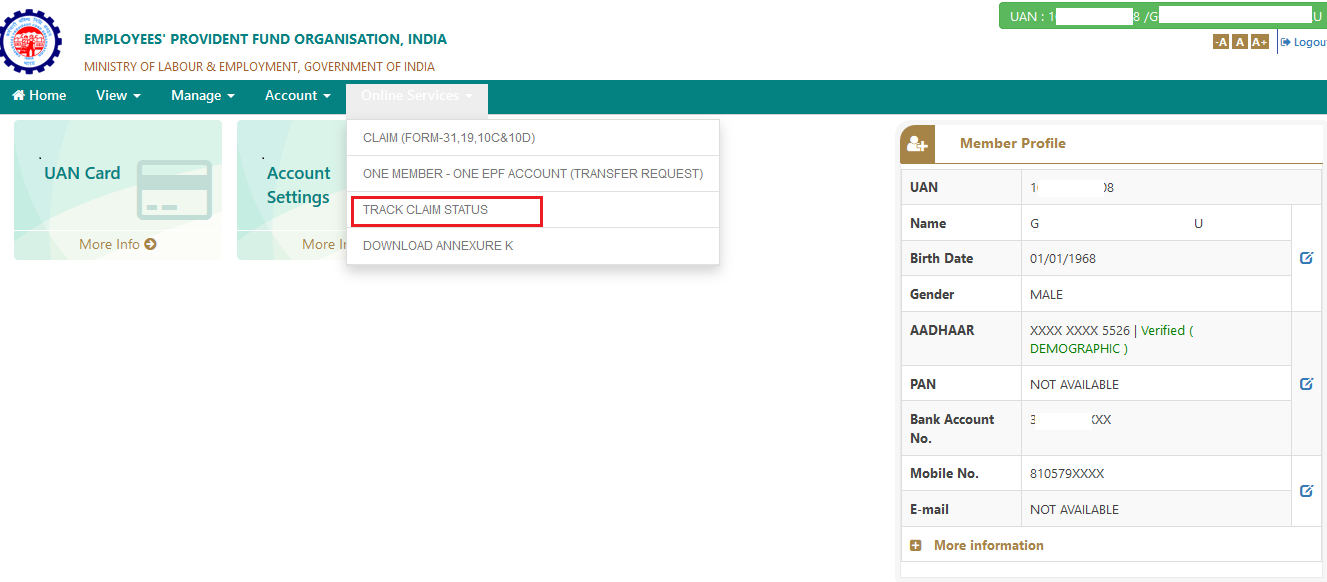Click the Member Profile user icon
The width and height of the screenshot is (1327, 582).
click(x=917, y=144)
